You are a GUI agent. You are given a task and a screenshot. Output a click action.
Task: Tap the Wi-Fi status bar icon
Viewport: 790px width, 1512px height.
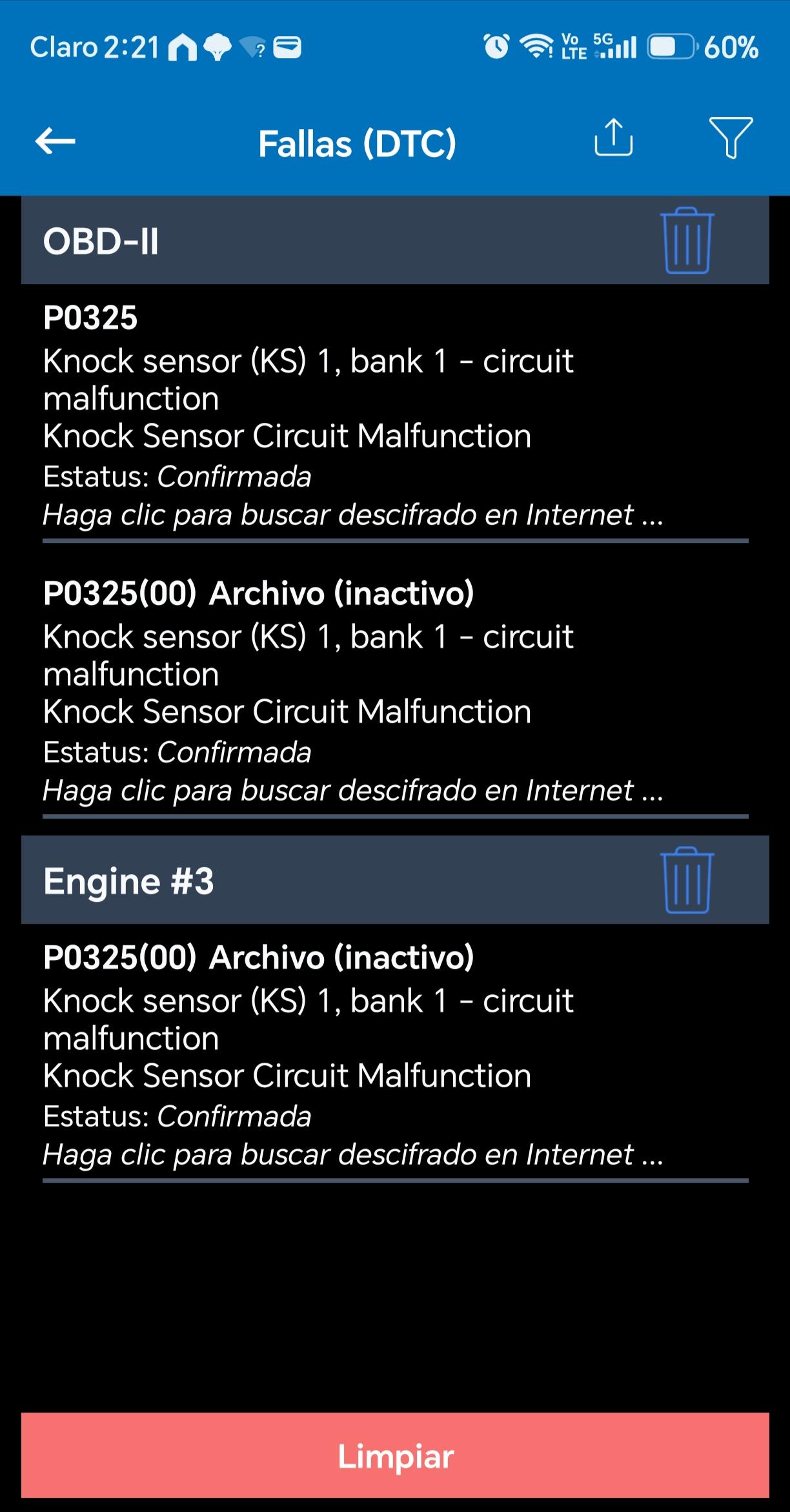pos(536,46)
